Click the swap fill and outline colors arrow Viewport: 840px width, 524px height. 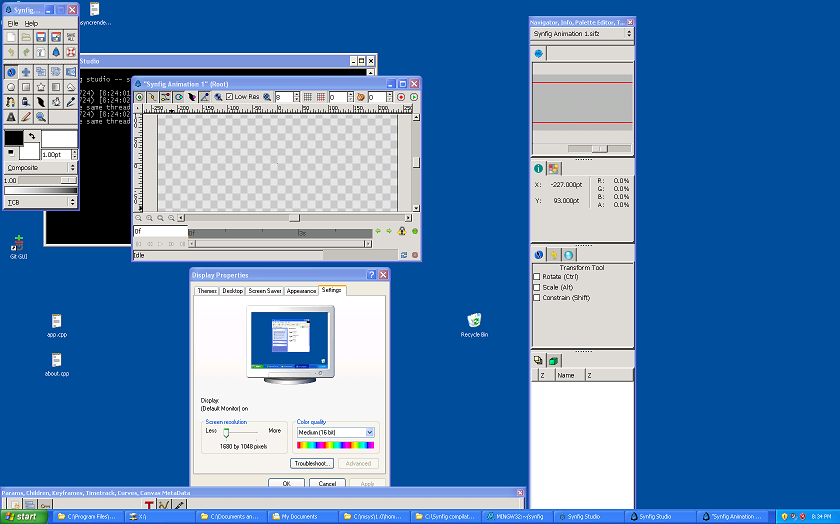31,135
